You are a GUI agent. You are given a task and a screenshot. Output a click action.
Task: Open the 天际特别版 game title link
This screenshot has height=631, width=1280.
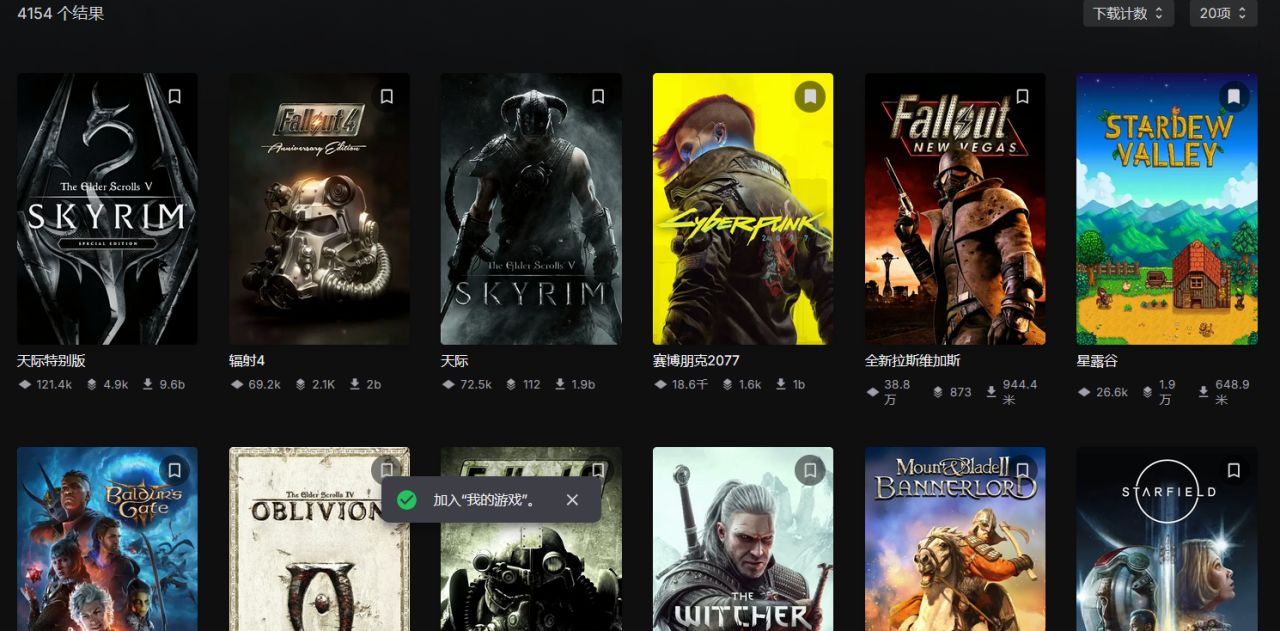(x=51, y=361)
